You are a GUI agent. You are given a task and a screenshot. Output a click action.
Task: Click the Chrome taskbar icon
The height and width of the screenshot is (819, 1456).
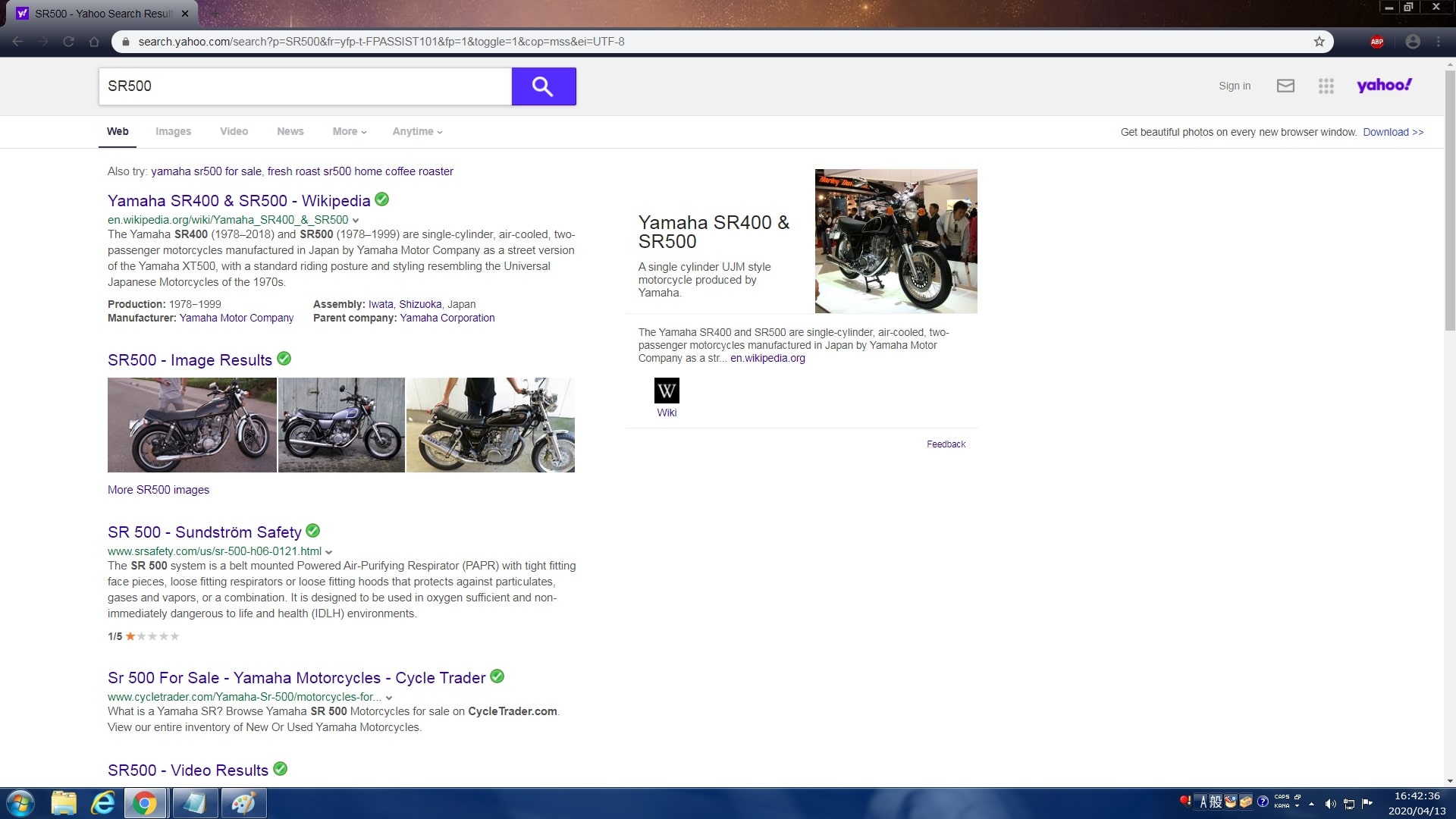click(x=145, y=803)
